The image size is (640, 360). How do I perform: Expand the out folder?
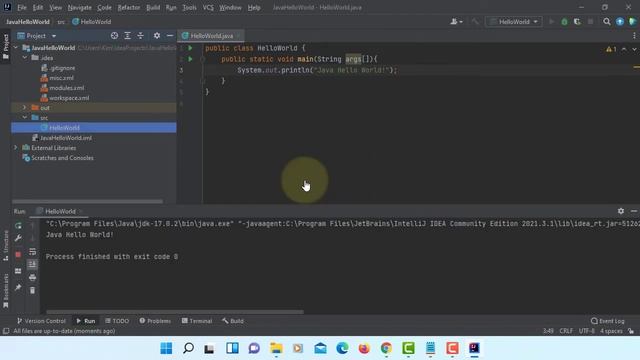tap(24, 107)
